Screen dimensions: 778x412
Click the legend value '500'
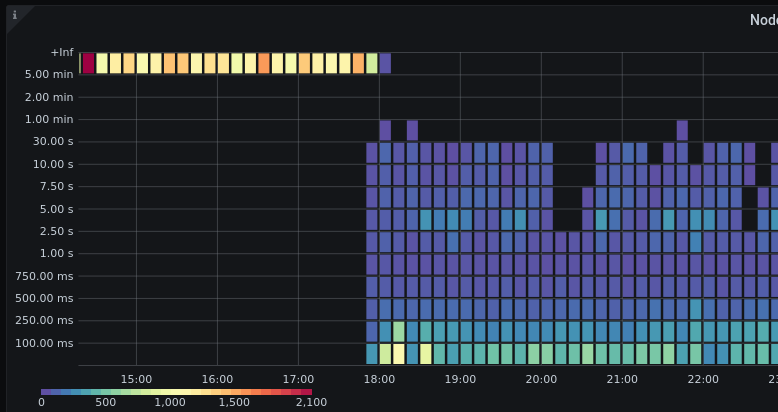106,402
